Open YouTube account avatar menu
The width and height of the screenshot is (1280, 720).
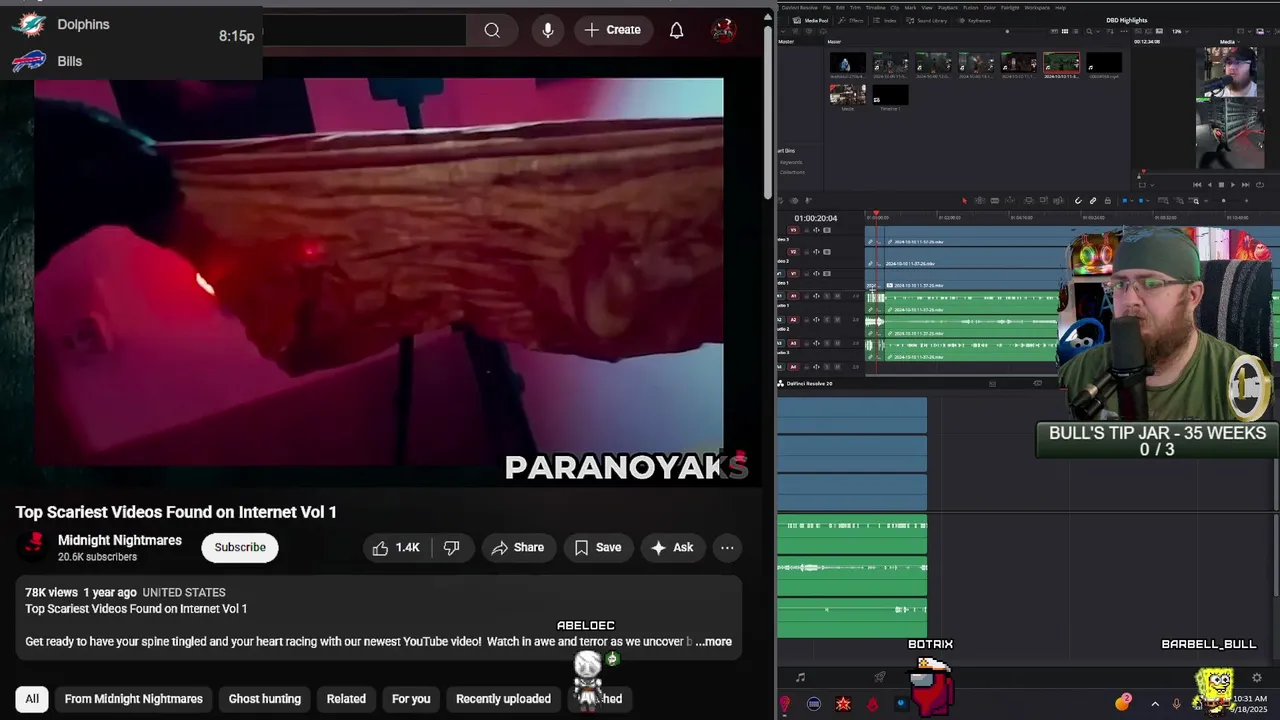724,30
